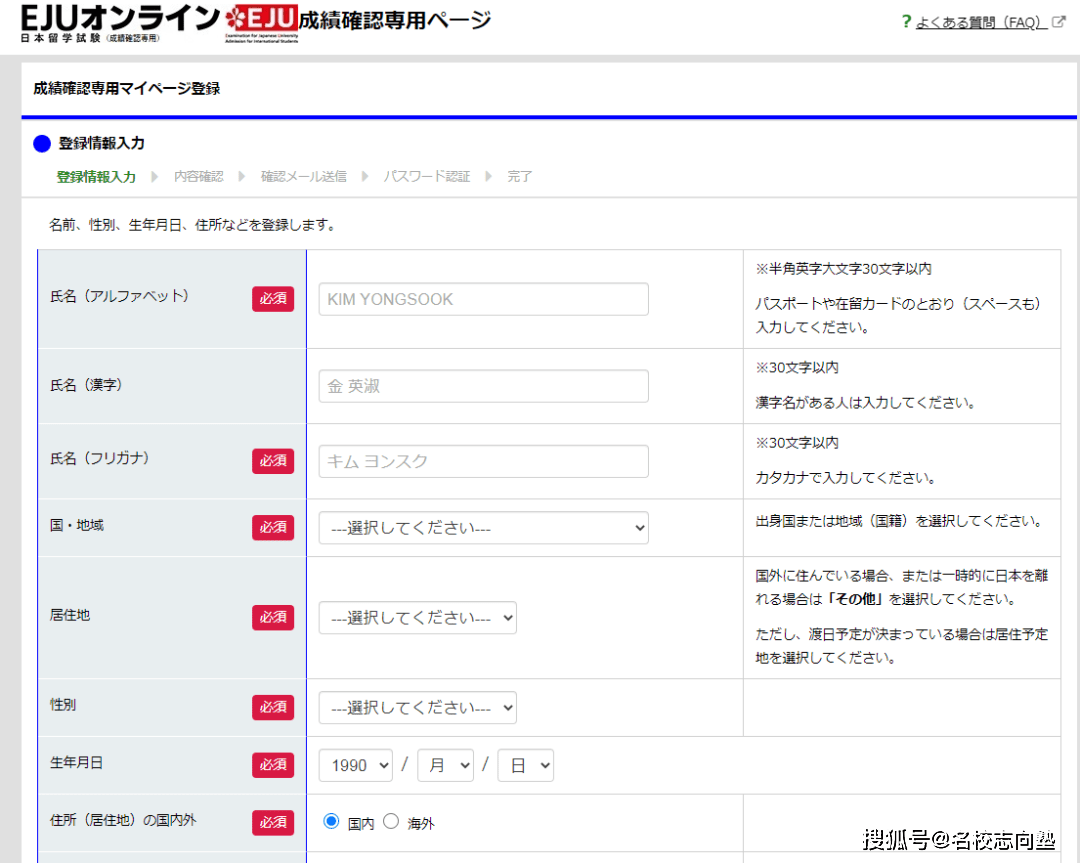Click the blue circle beside 登録情報入力 heading

point(42,144)
